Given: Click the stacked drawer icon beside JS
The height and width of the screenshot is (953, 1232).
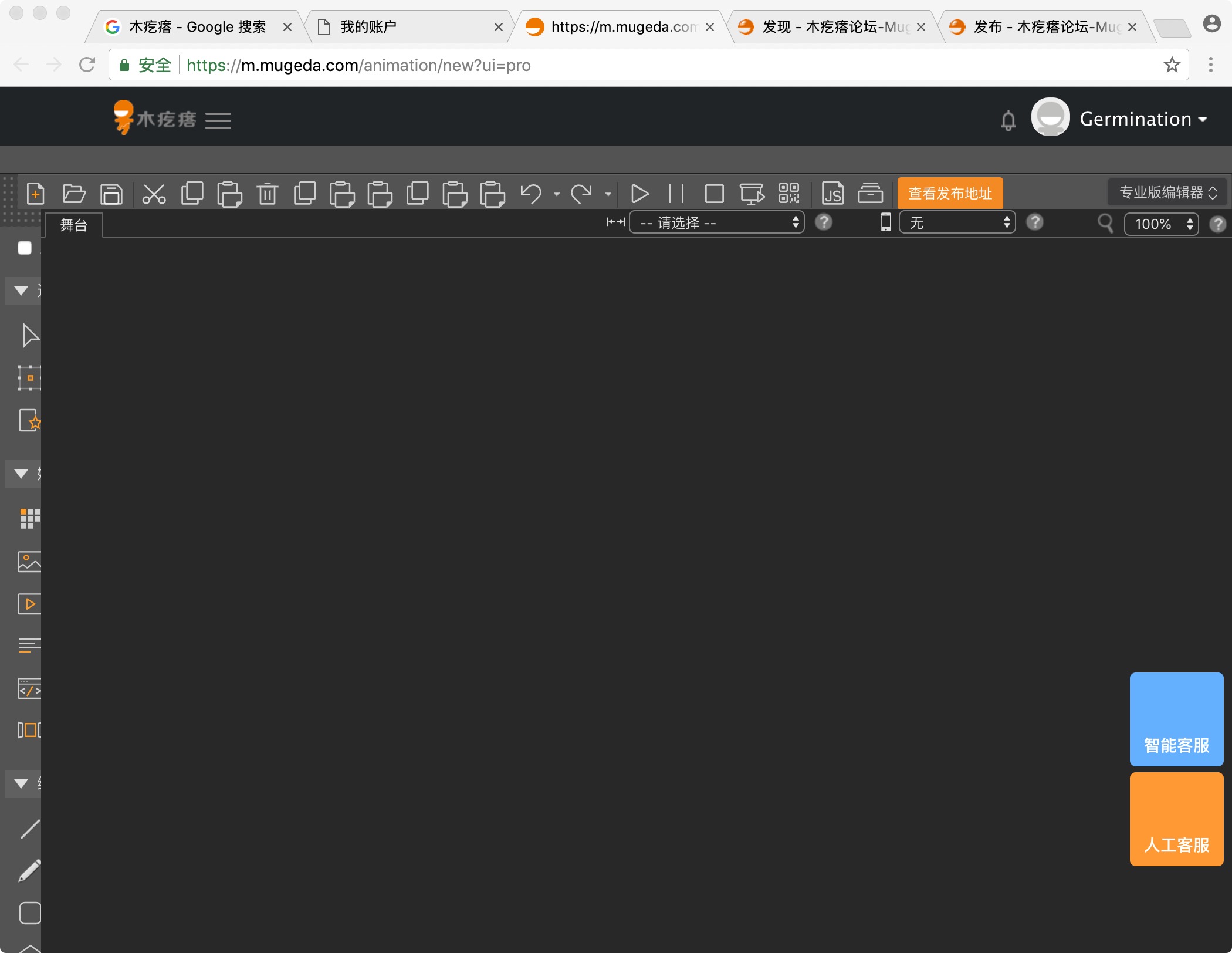Looking at the screenshot, I should tap(870, 193).
